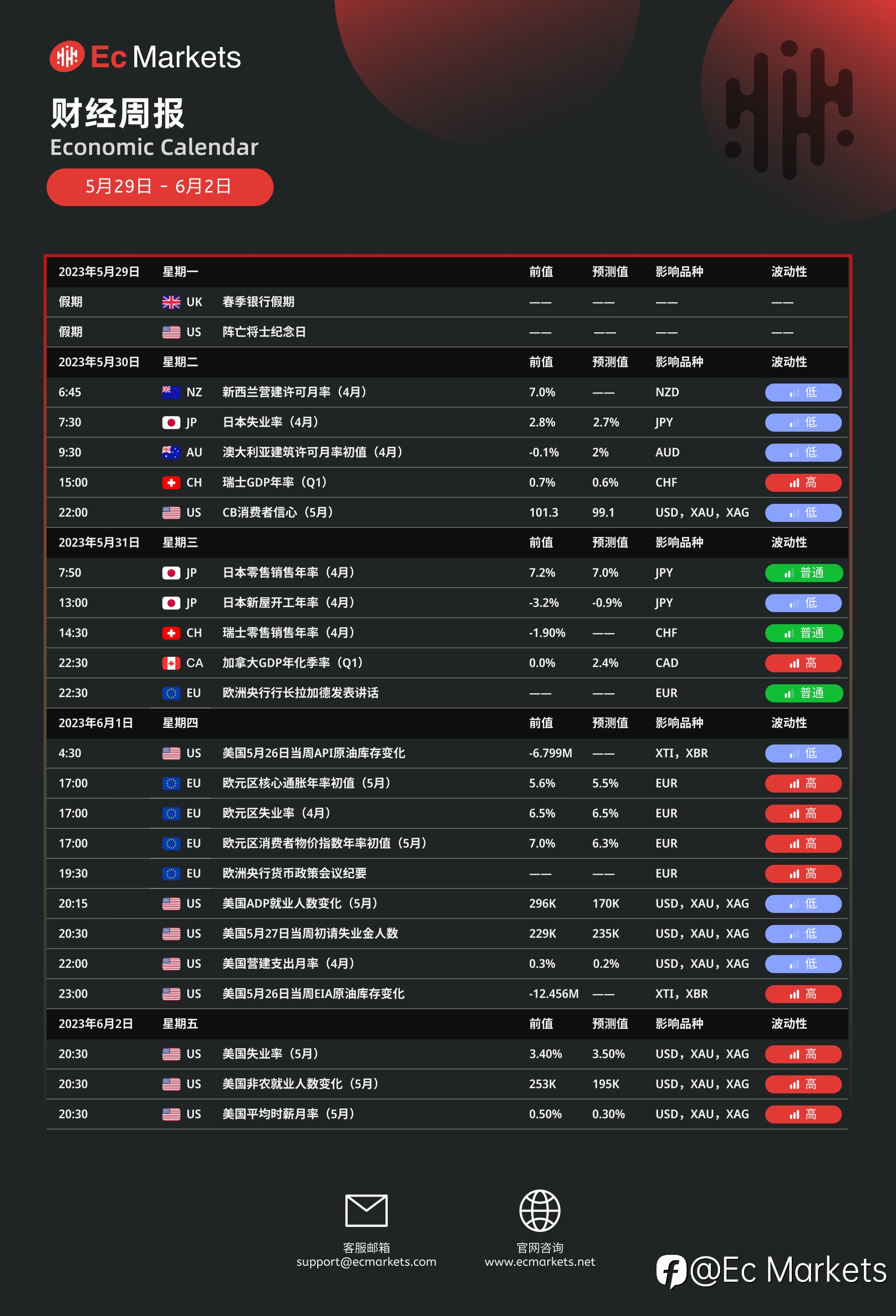
Task: Click the Ec Markets logo icon at top
Action: [67, 57]
